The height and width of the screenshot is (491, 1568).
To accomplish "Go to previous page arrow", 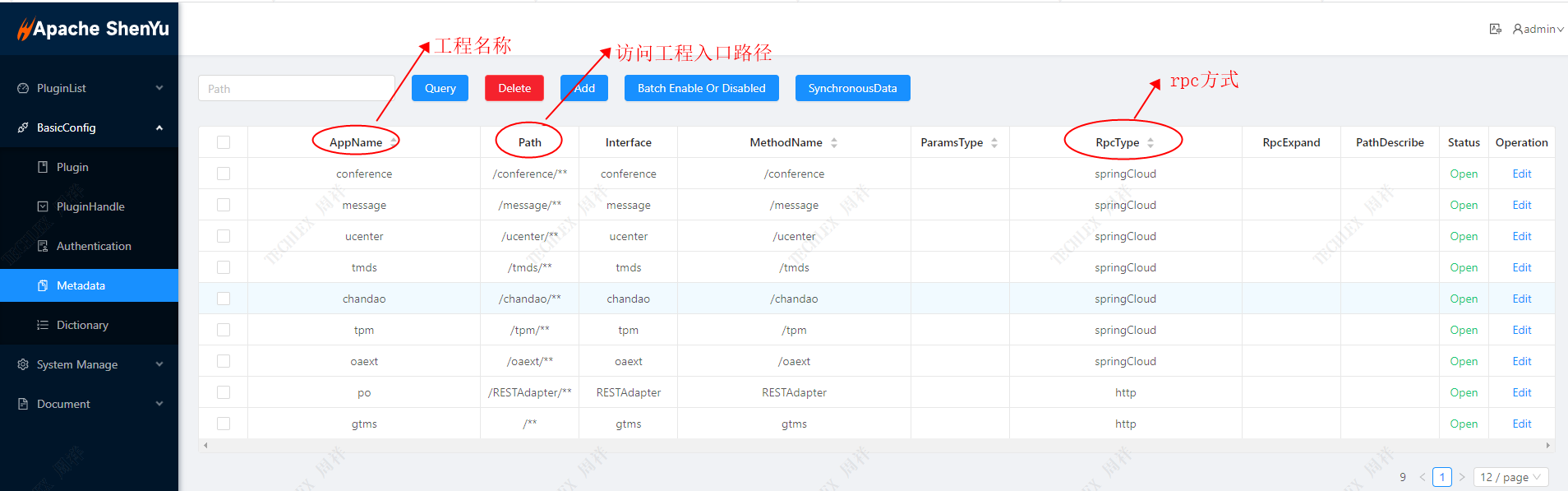I will tap(1423, 477).
